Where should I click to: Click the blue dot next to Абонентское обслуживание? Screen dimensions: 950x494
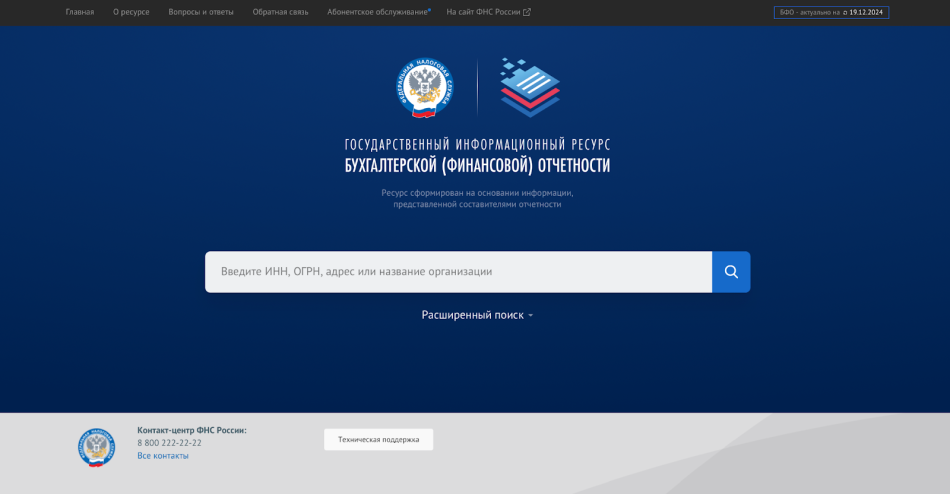coord(430,9)
